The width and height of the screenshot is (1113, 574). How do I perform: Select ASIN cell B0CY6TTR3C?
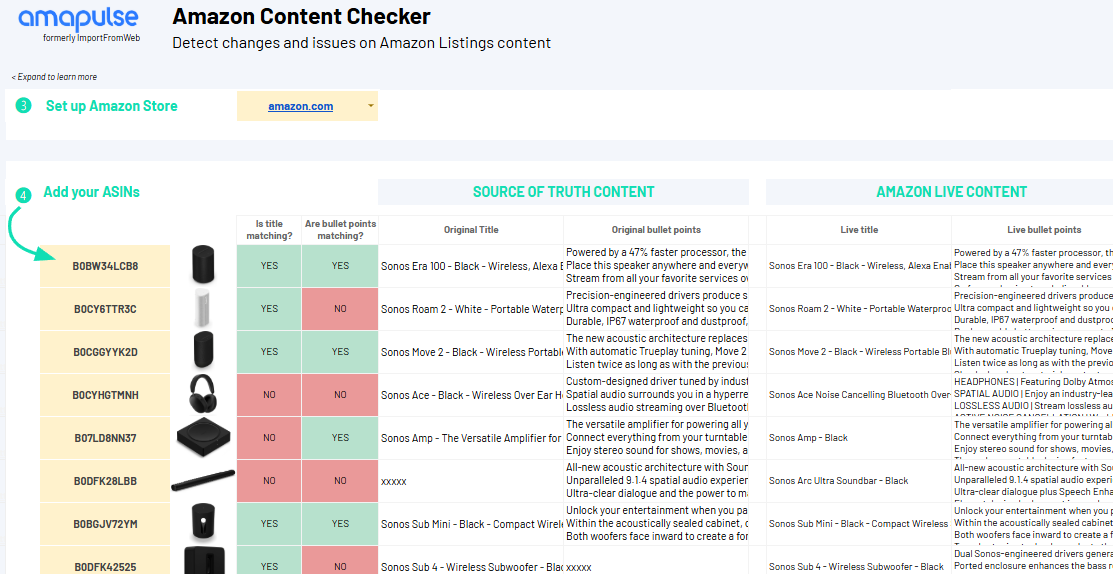tap(105, 309)
